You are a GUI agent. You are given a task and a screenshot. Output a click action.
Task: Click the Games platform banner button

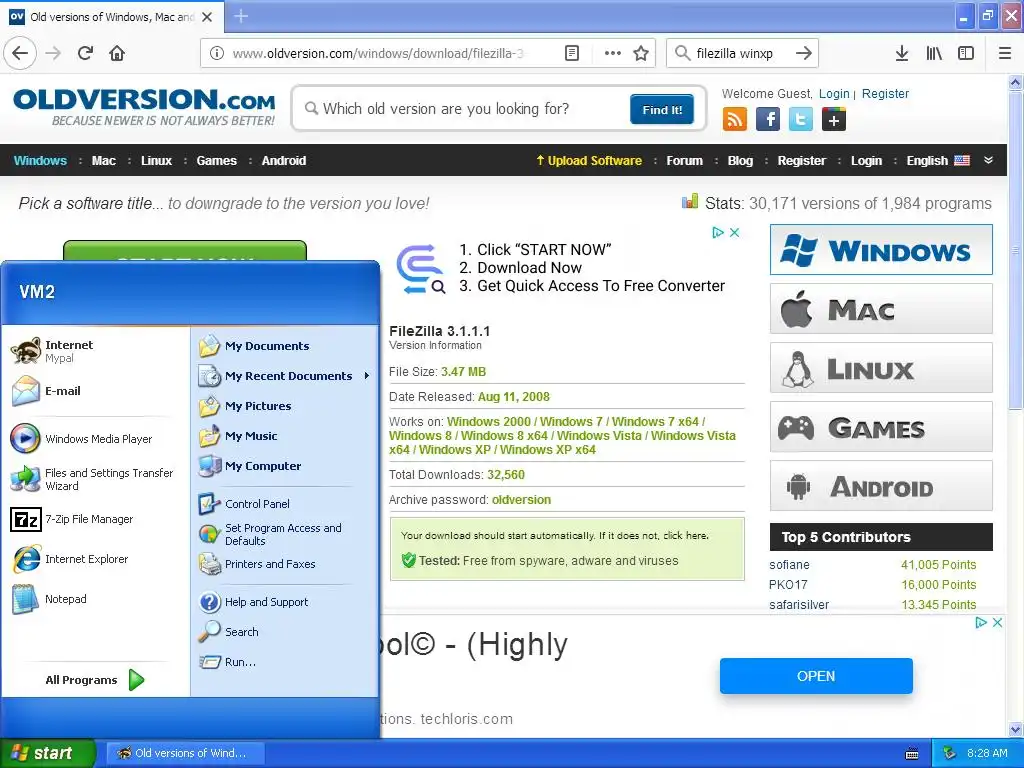[881, 427]
